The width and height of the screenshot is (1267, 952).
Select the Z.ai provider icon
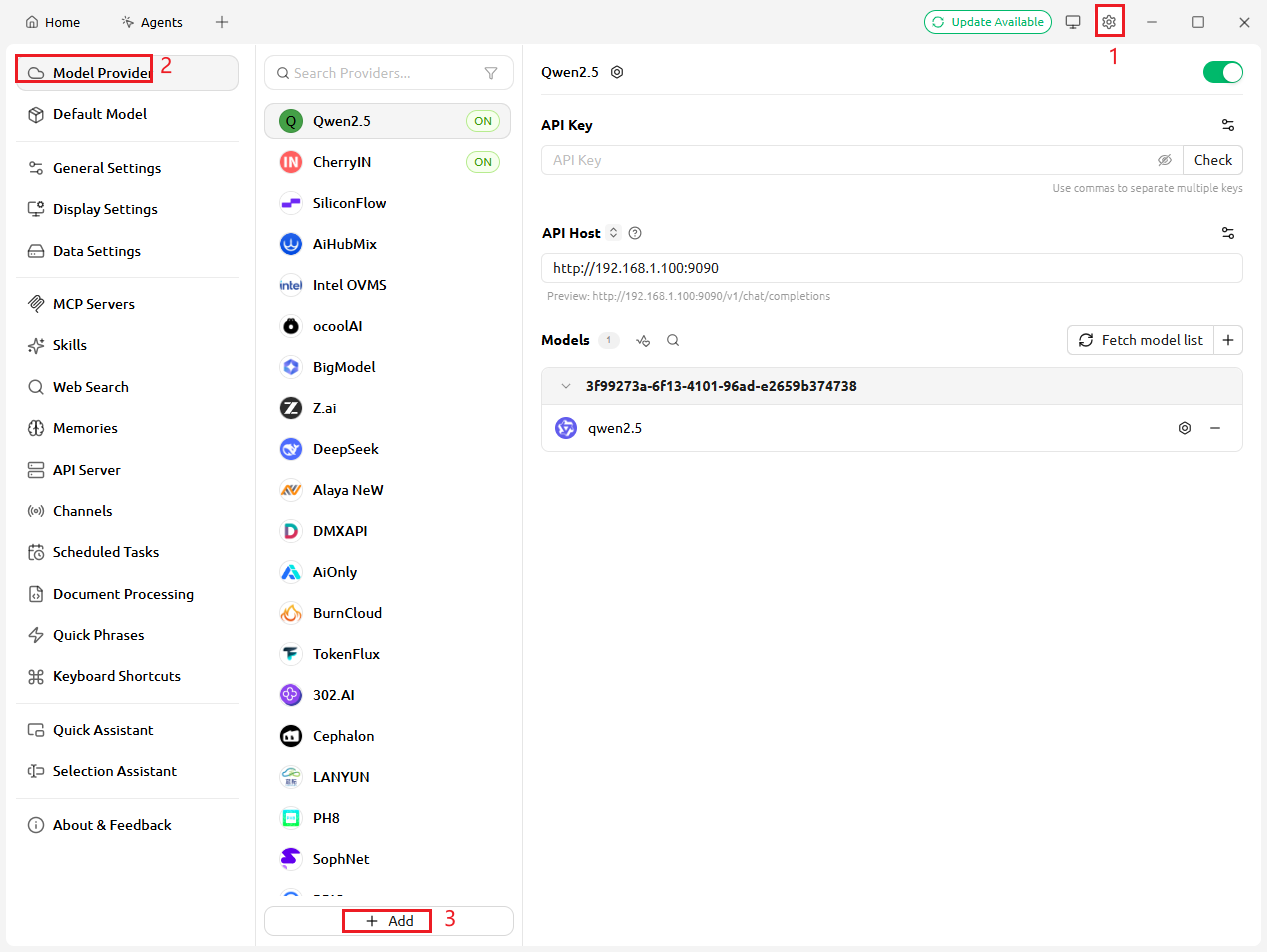291,408
